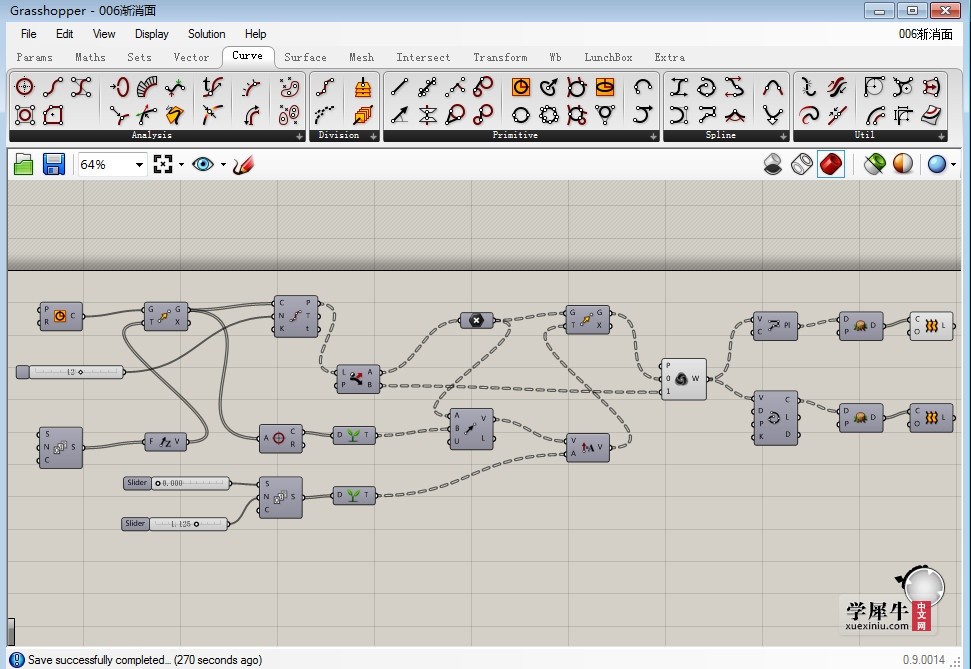
Task: Select the Line primitive tool icon
Action: click(399, 87)
